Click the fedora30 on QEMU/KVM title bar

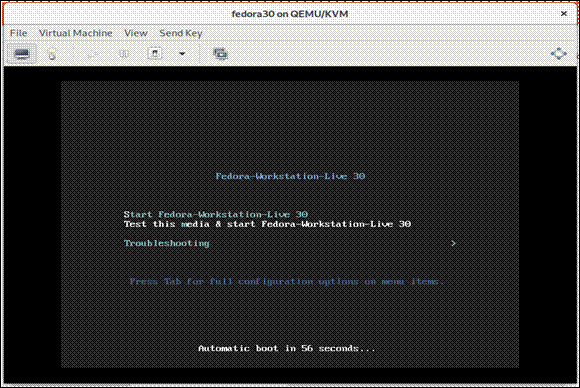pos(290,14)
